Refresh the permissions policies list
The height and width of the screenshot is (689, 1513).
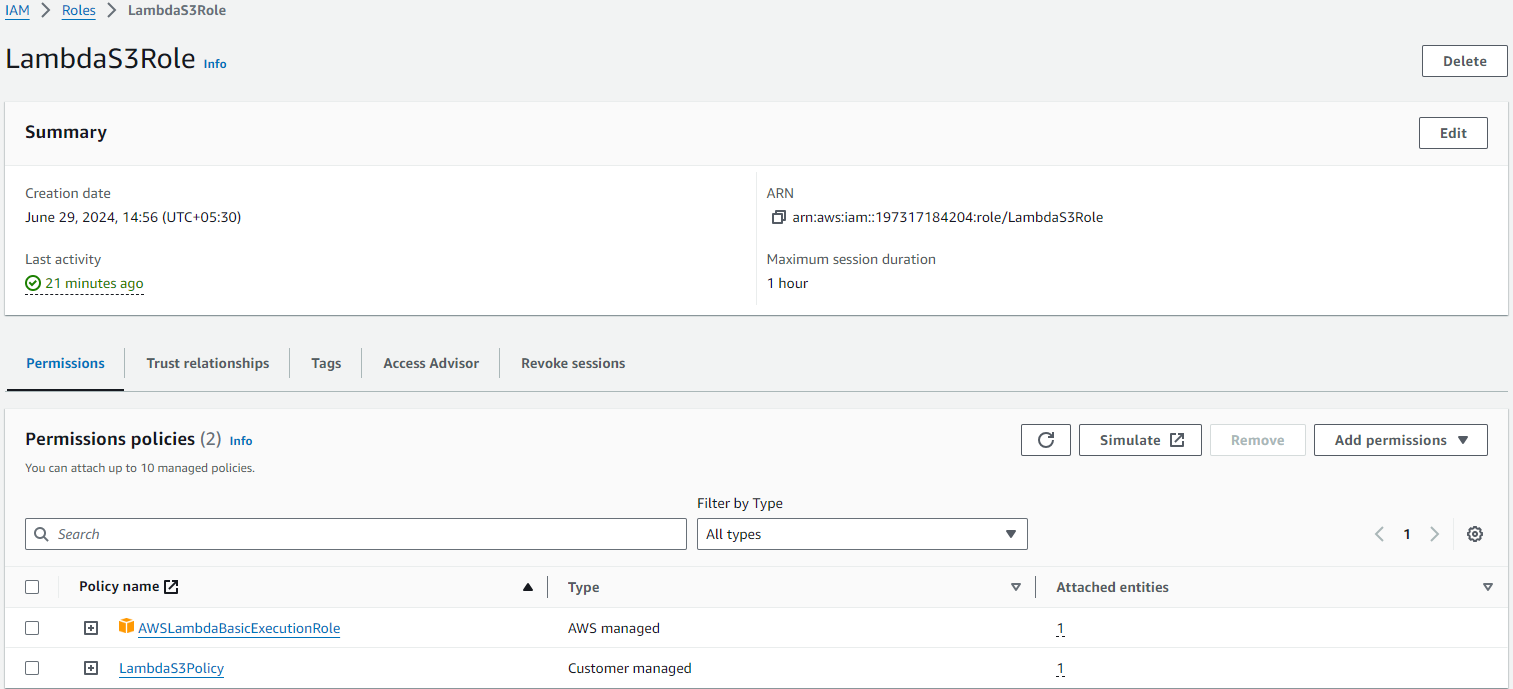(1045, 439)
